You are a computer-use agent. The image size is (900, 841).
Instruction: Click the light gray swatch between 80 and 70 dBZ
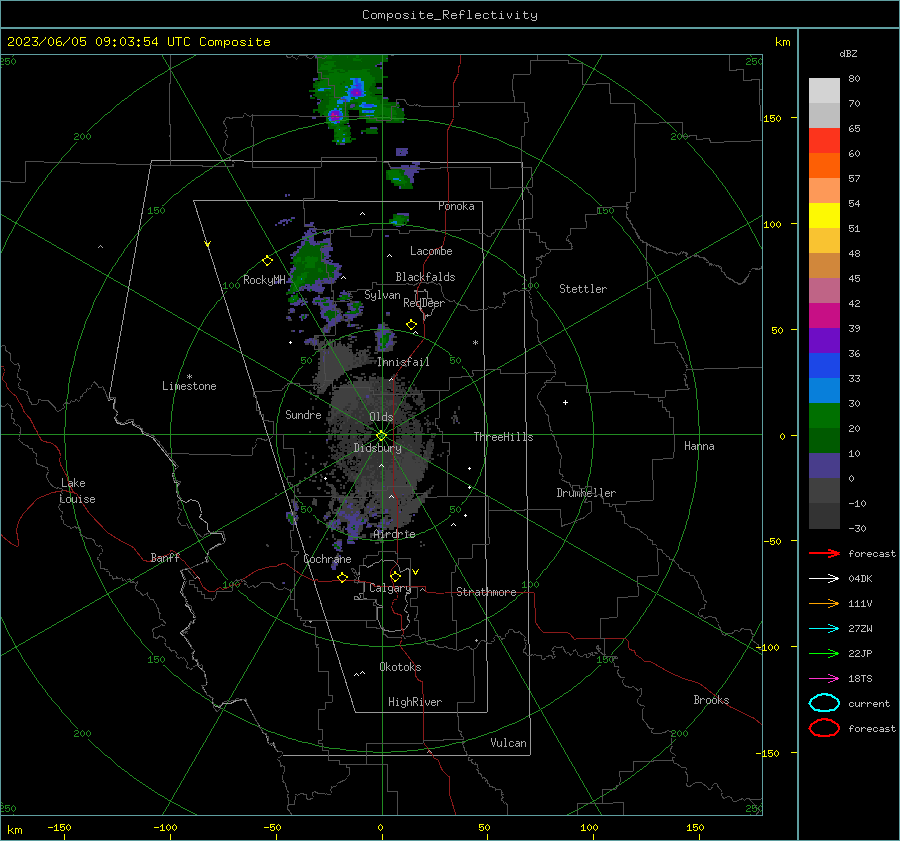(x=824, y=91)
